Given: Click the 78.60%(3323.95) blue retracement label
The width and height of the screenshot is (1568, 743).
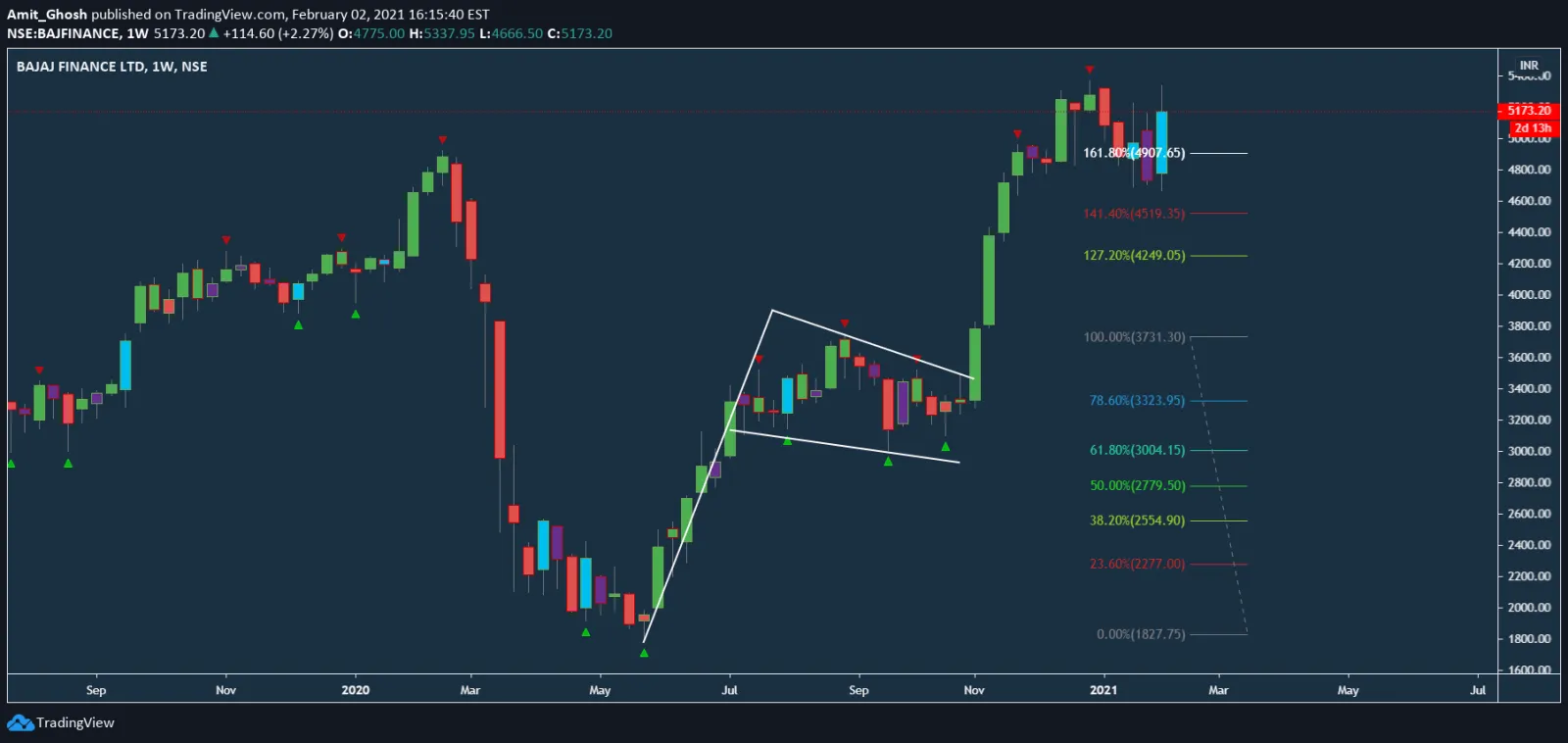Looking at the screenshot, I should tap(1137, 401).
